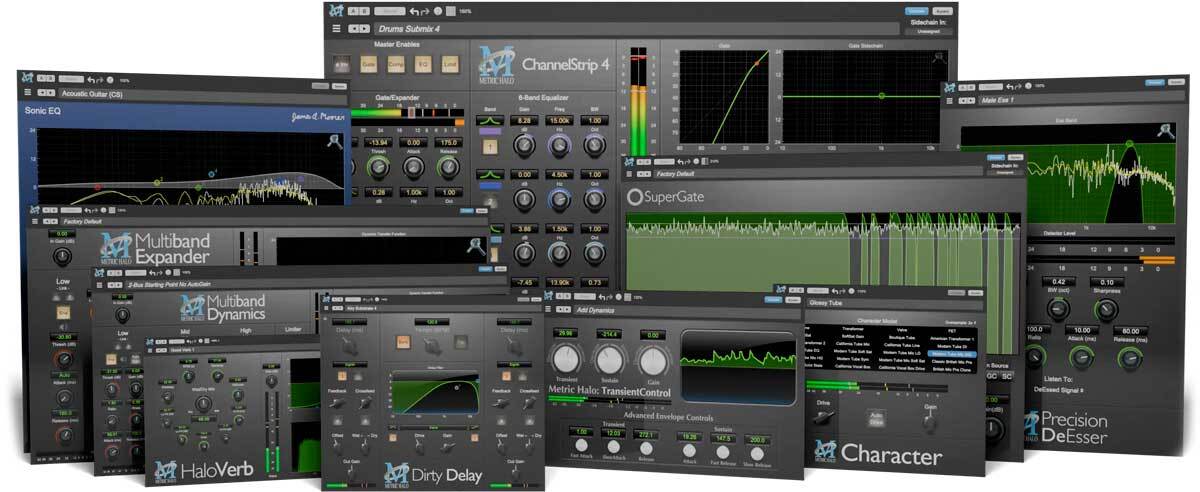The height and width of the screenshot is (492, 1200).
Task: Select the first EQ band filter shape icon
Action: pyautogui.click(x=491, y=120)
